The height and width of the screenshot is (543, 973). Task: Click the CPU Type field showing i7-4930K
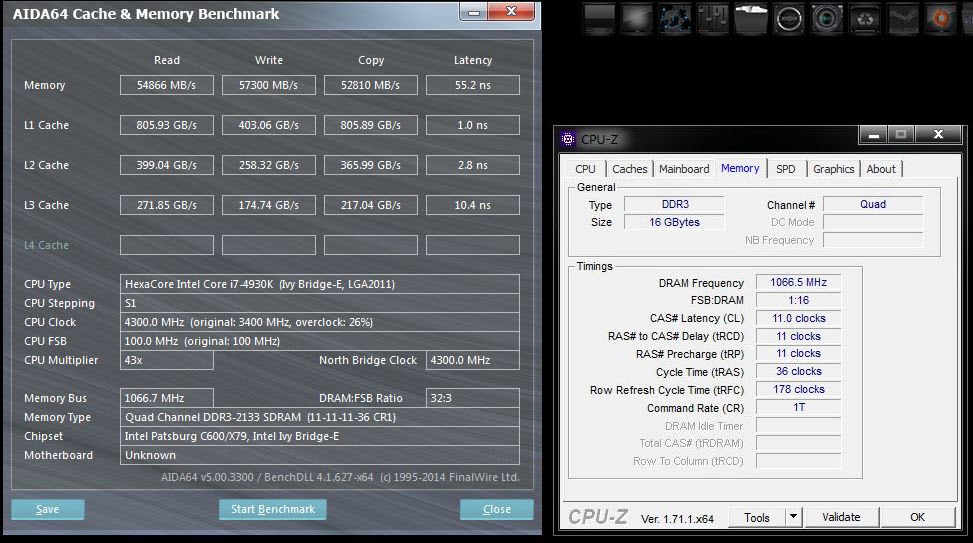pos(320,284)
